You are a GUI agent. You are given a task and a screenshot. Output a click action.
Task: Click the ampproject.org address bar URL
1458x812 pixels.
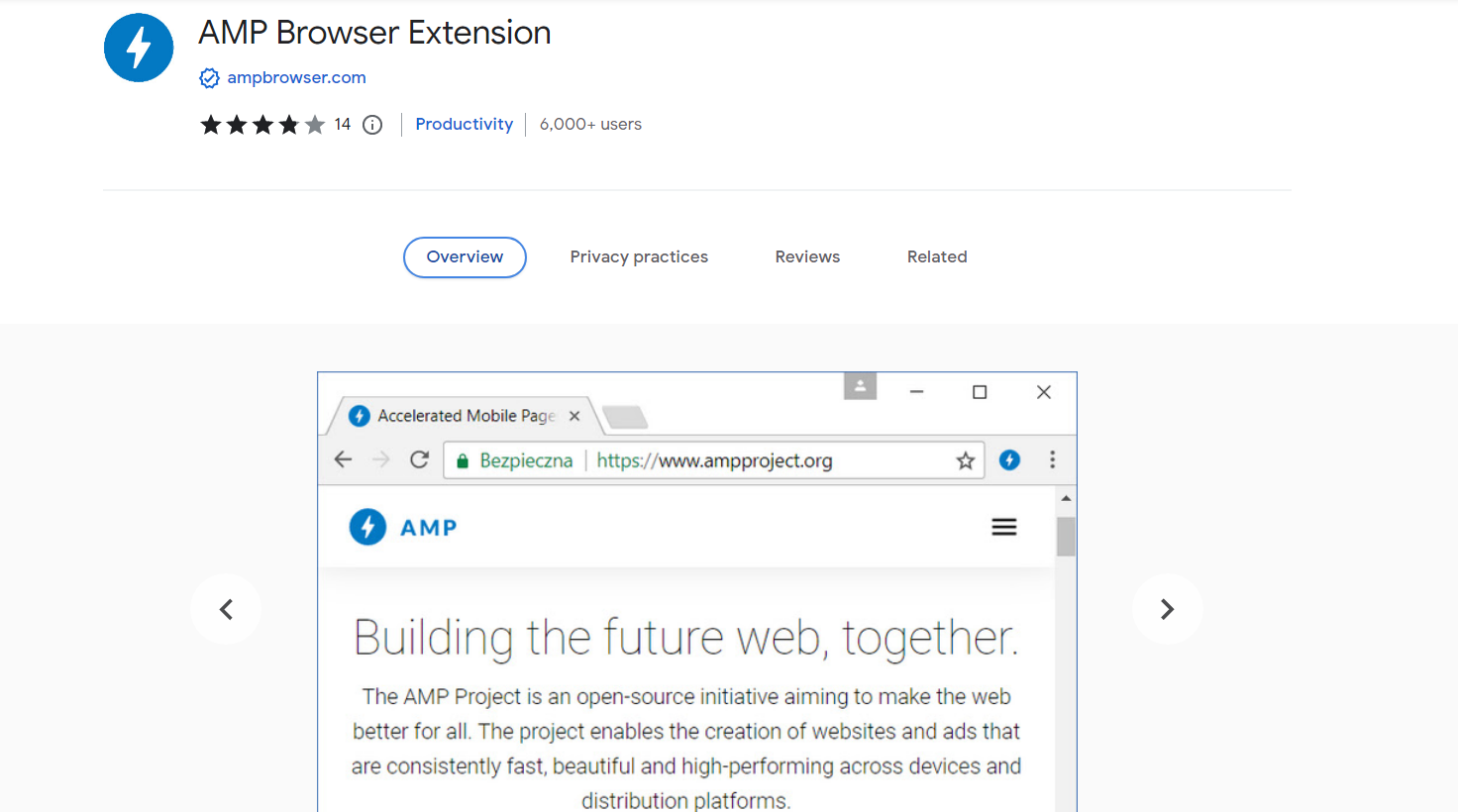[x=714, y=460]
